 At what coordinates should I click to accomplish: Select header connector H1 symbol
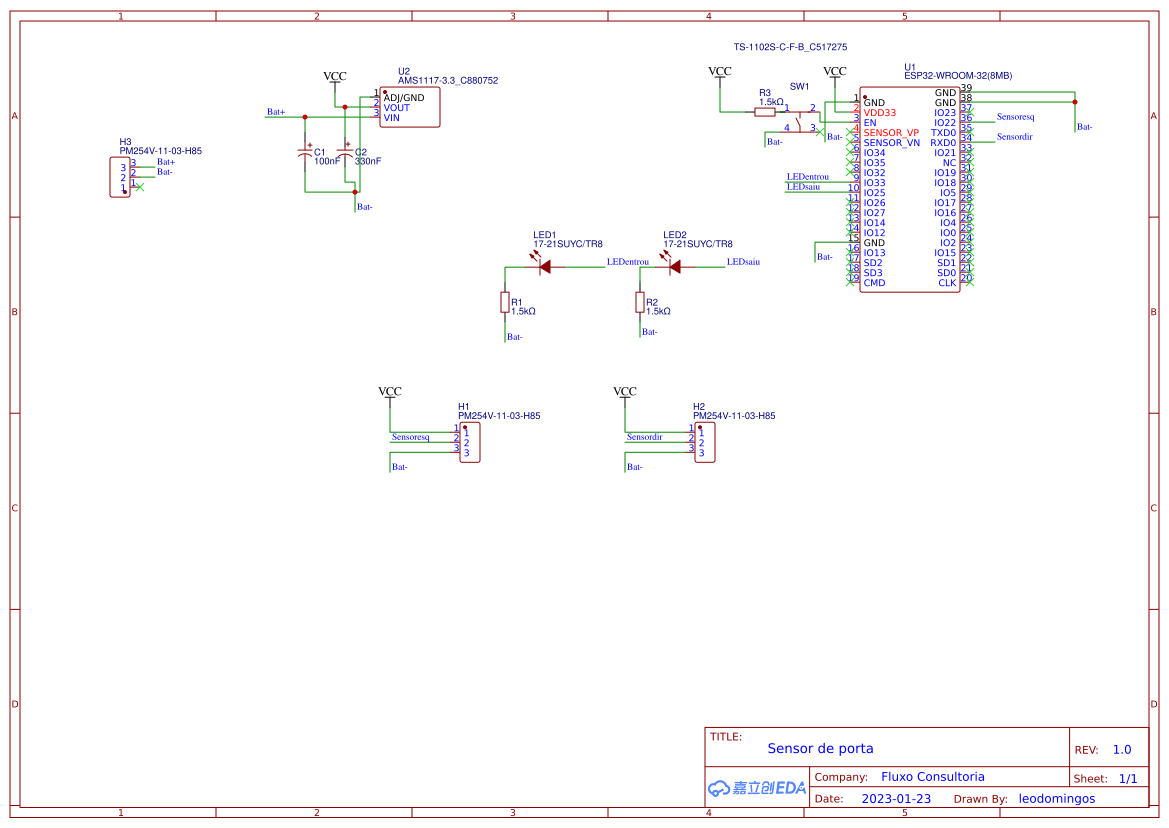tap(470, 442)
